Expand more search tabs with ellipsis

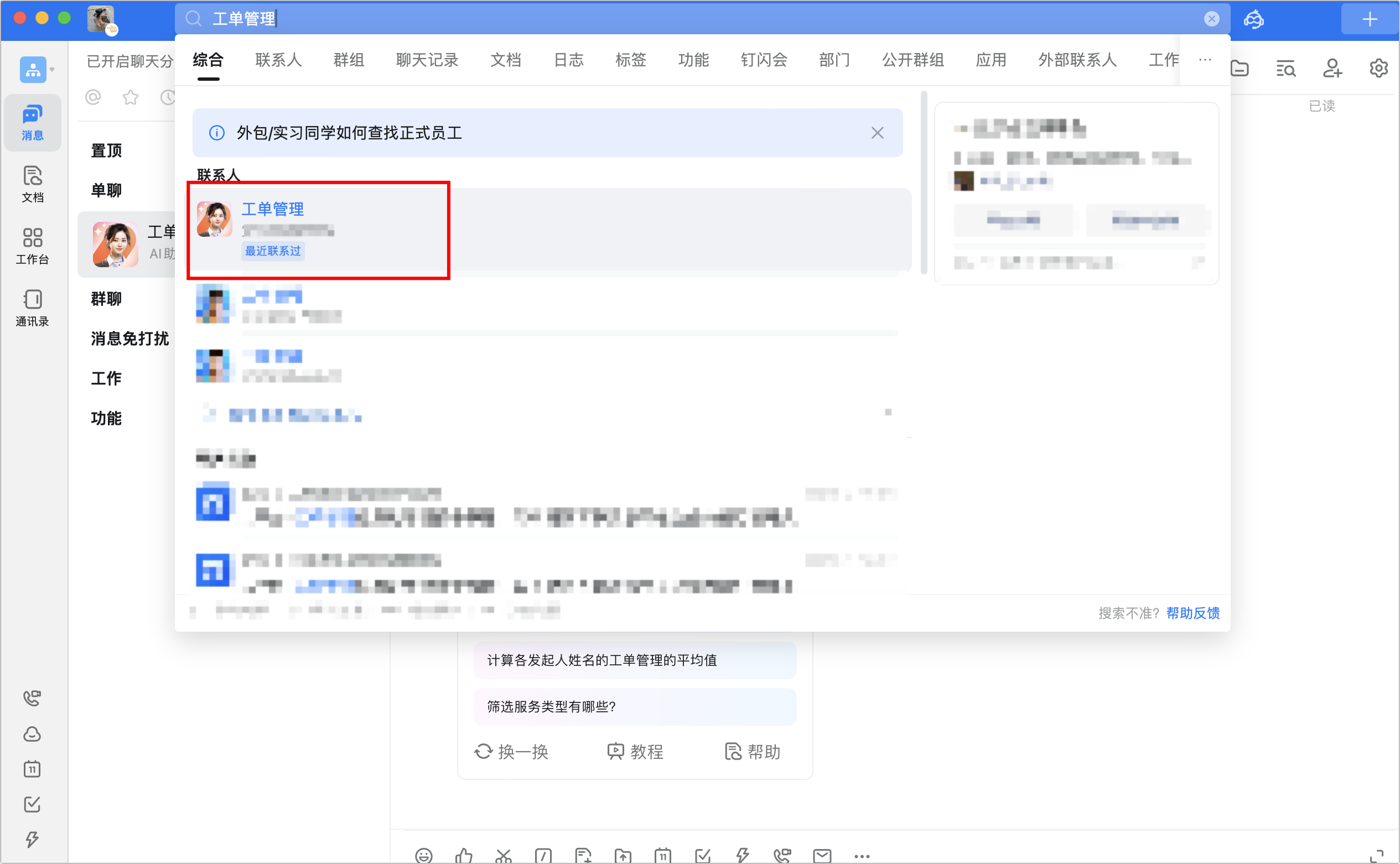click(1205, 60)
